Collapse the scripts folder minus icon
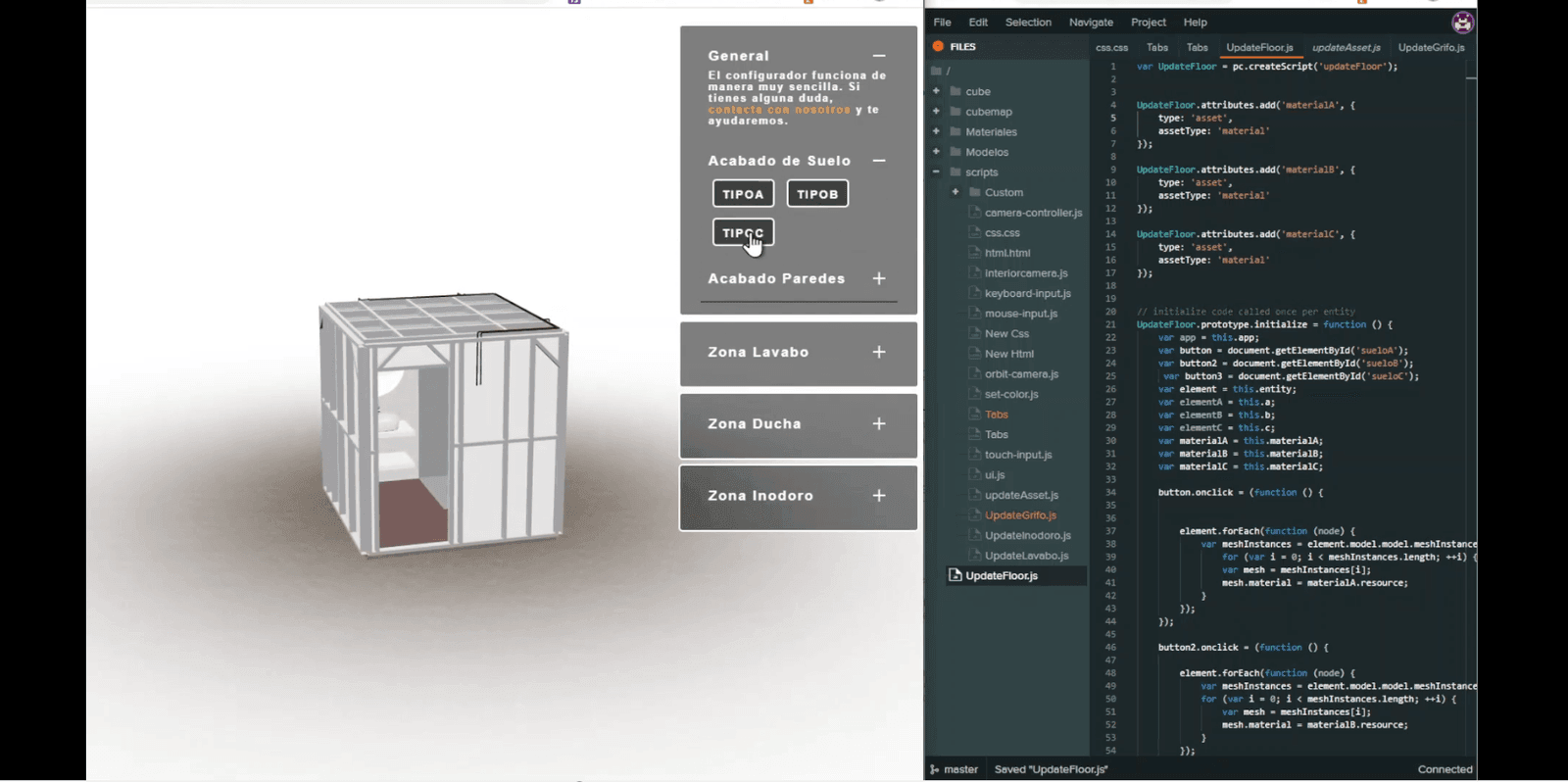This screenshot has width=1568, height=782. 936,171
